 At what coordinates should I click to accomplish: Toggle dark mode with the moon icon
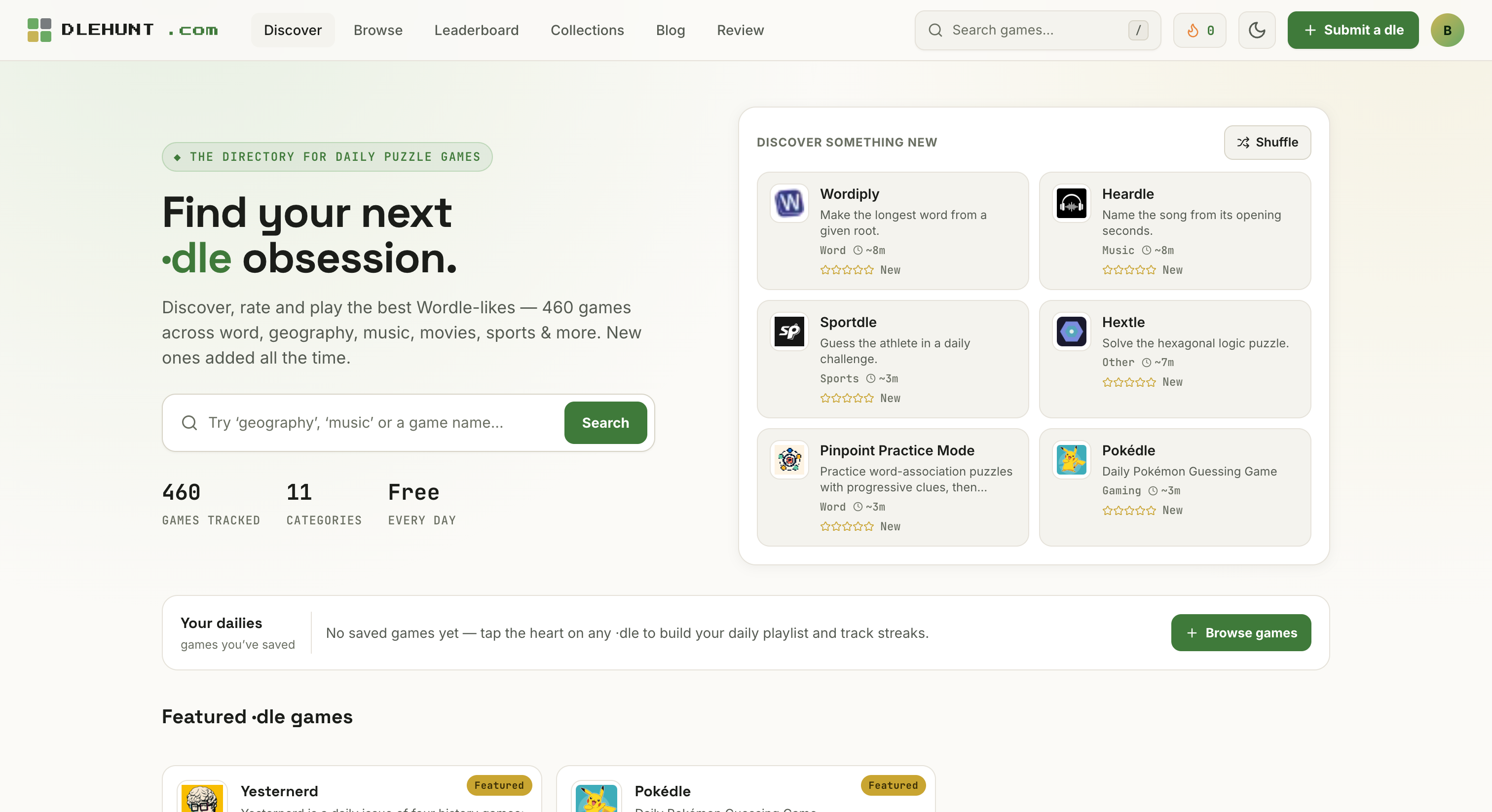pyautogui.click(x=1256, y=30)
